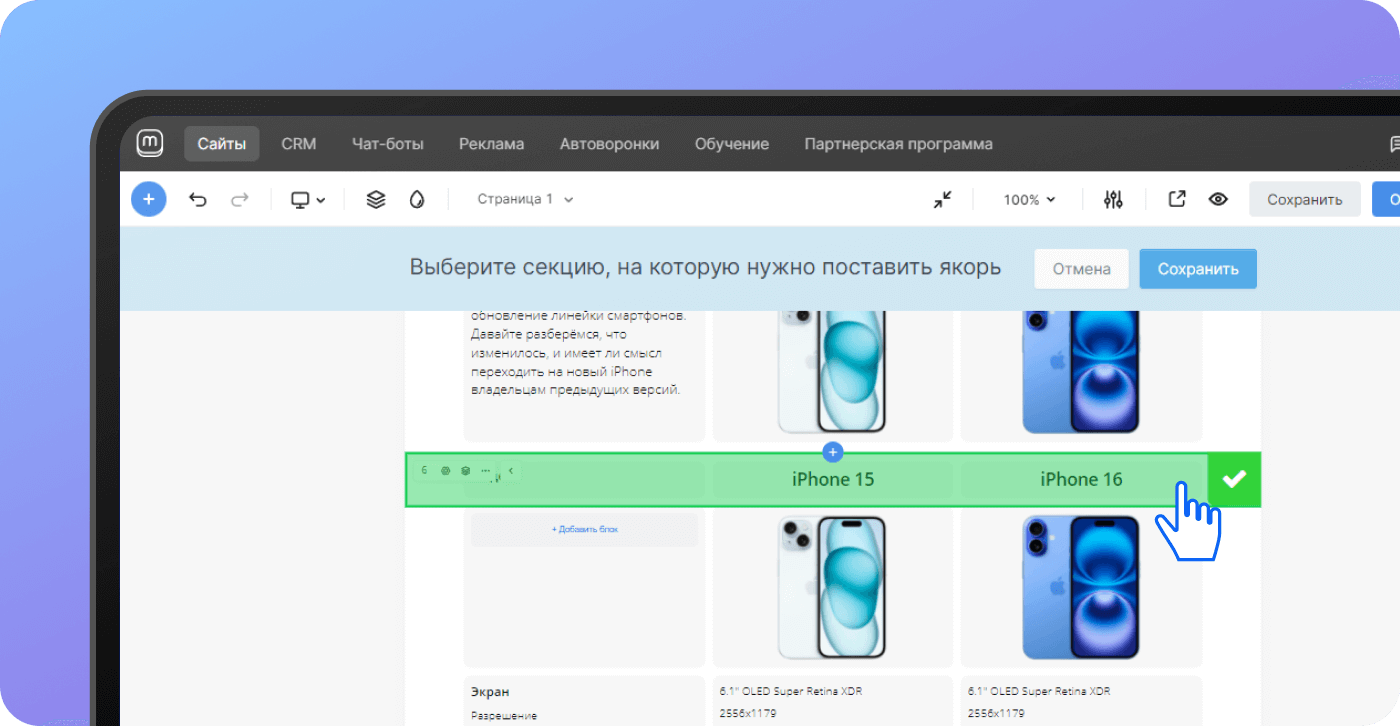Image resolution: width=1400 pixels, height=726 pixels.
Task: Open the device preview mode dropdown
Action: 308,199
